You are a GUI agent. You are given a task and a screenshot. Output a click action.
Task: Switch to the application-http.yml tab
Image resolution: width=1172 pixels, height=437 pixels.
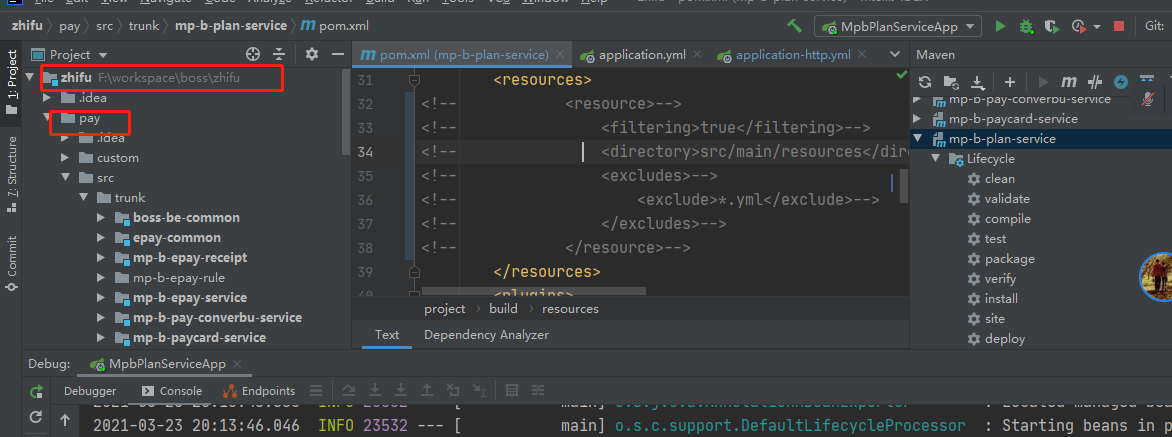coord(793,55)
